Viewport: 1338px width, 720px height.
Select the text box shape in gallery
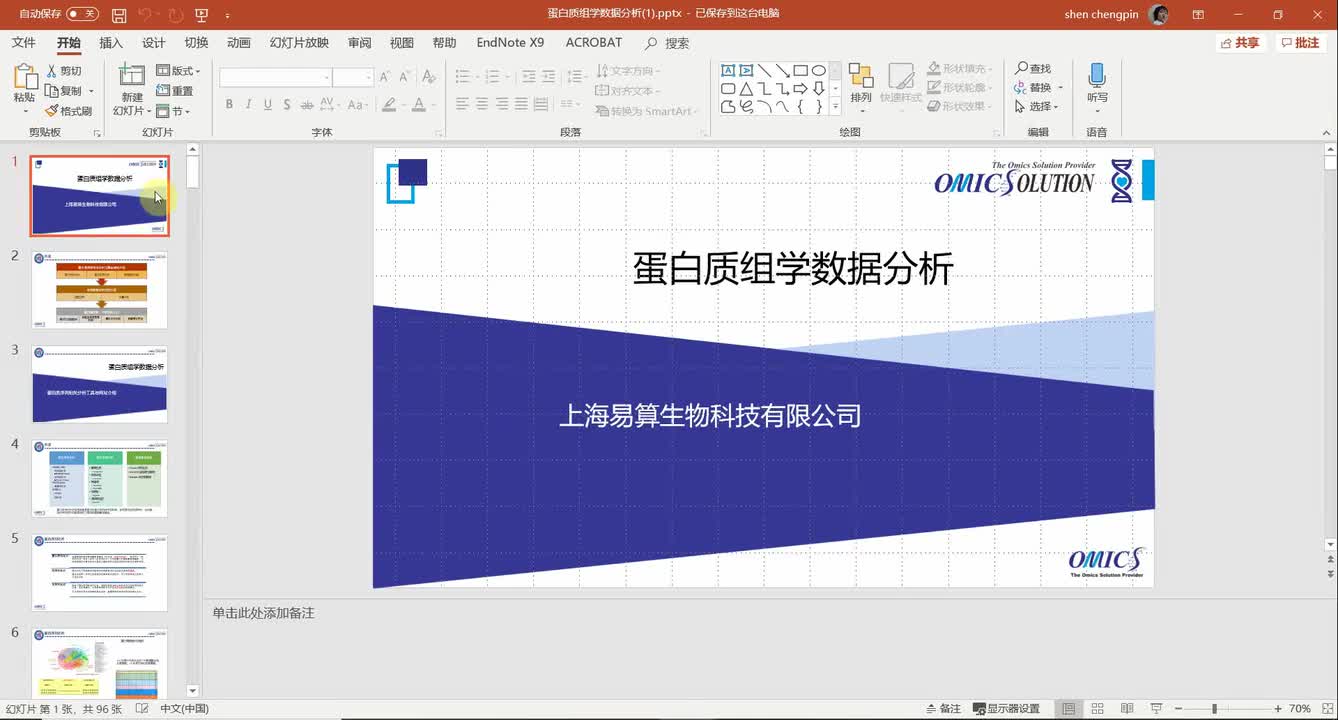point(728,71)
